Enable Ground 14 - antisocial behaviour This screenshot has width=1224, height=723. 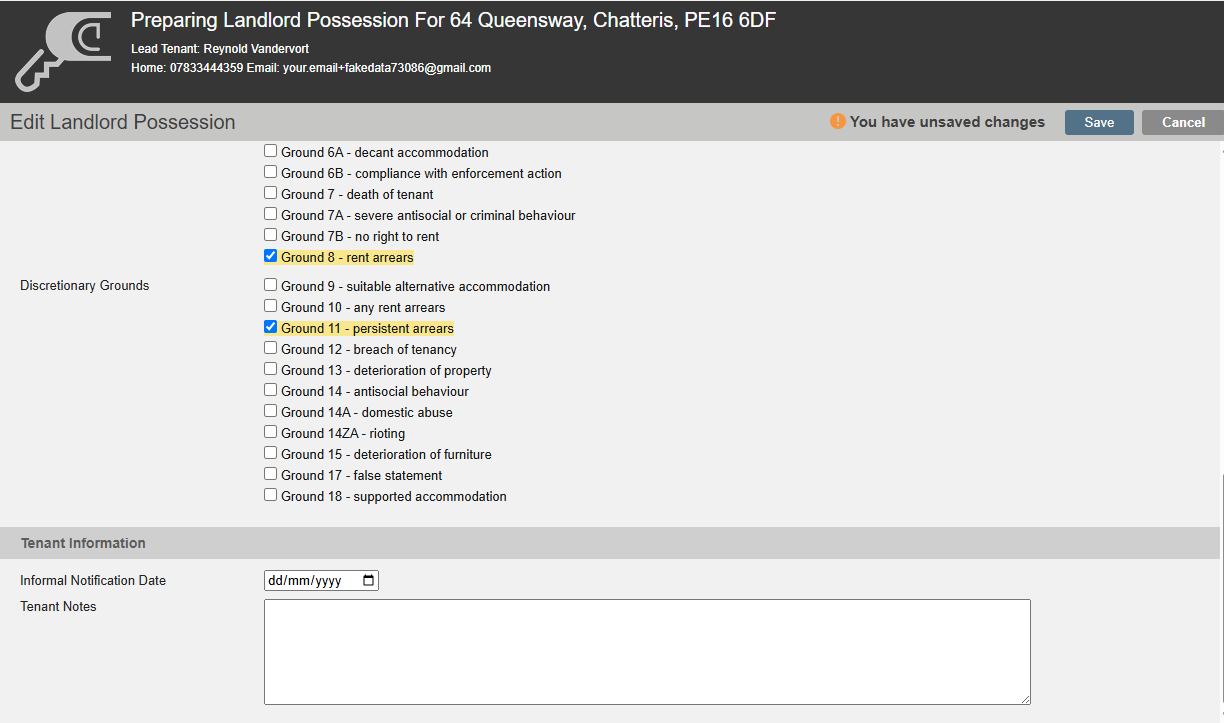[270, 390]
